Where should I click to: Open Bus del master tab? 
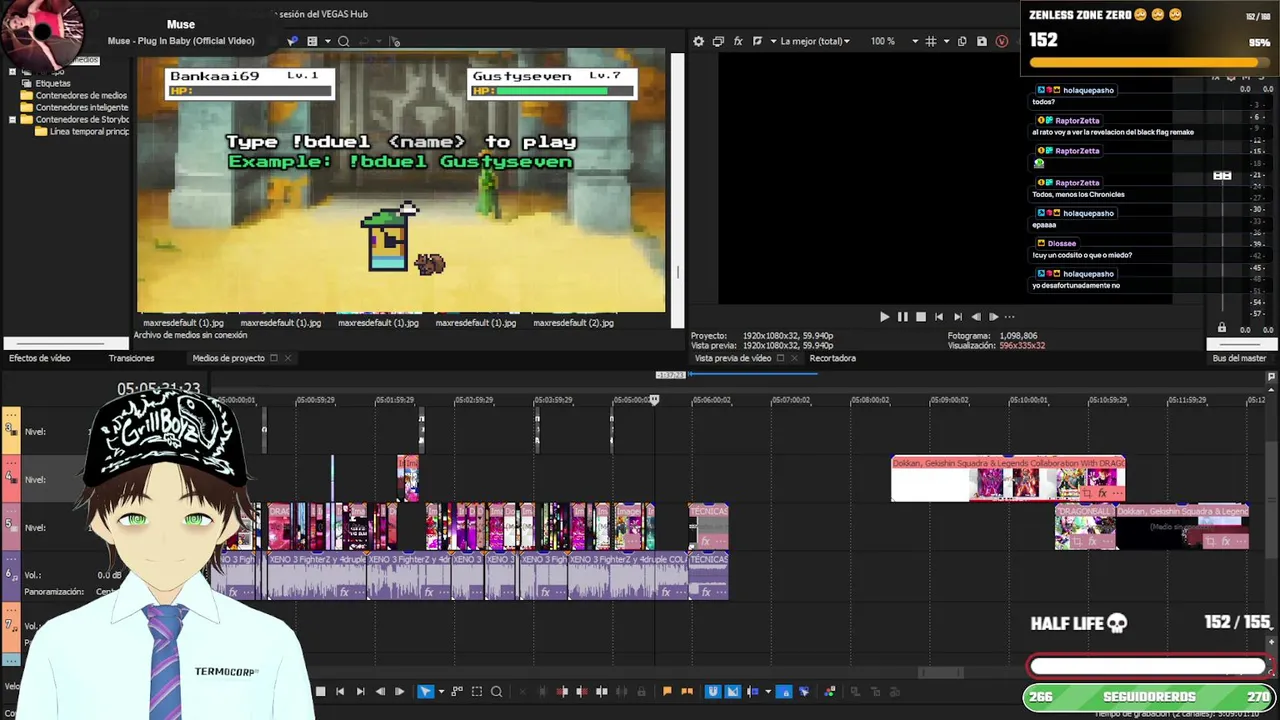pyautogui.click(x=1239, y=358)
